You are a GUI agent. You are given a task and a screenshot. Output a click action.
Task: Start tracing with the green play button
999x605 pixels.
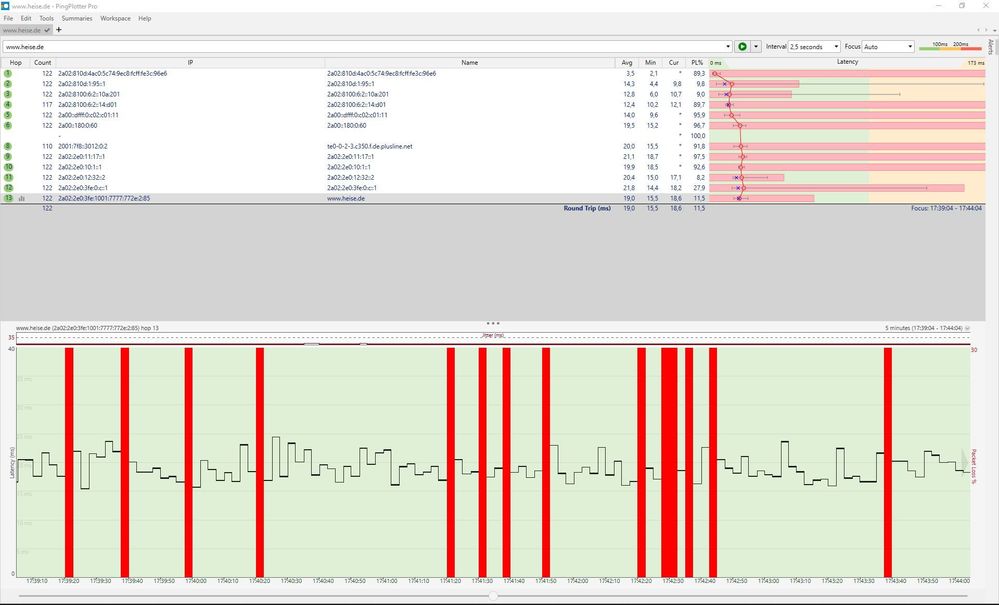[742, 46]
